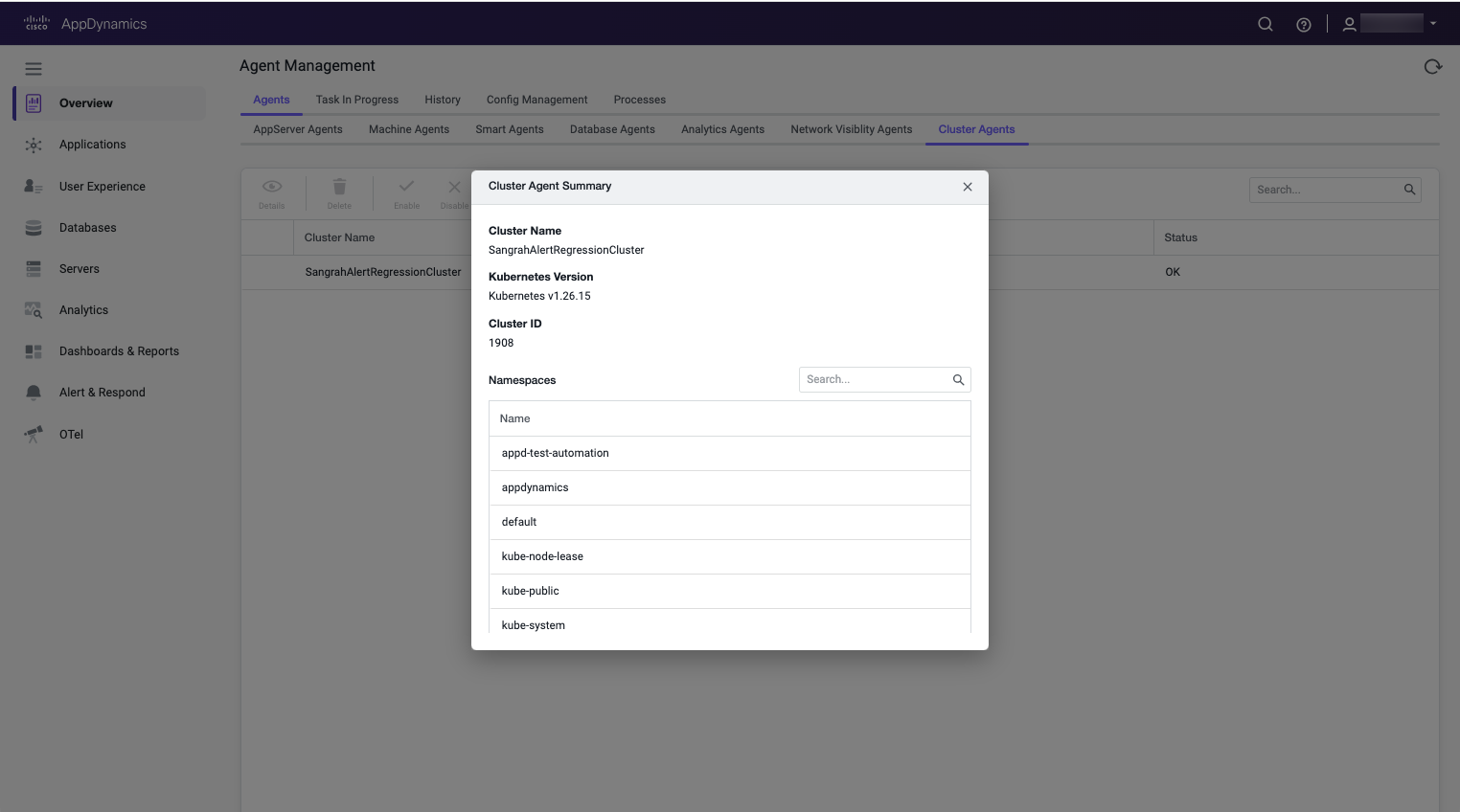Click the Enable checkmark toolbar icon
The width and height of the screenshot is (1460, 812).
point(406,187)
